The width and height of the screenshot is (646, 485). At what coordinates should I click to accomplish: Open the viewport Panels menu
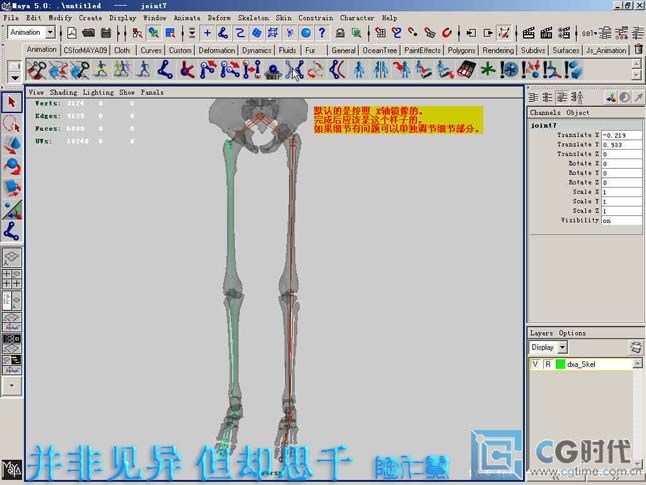tap(152, 92)
